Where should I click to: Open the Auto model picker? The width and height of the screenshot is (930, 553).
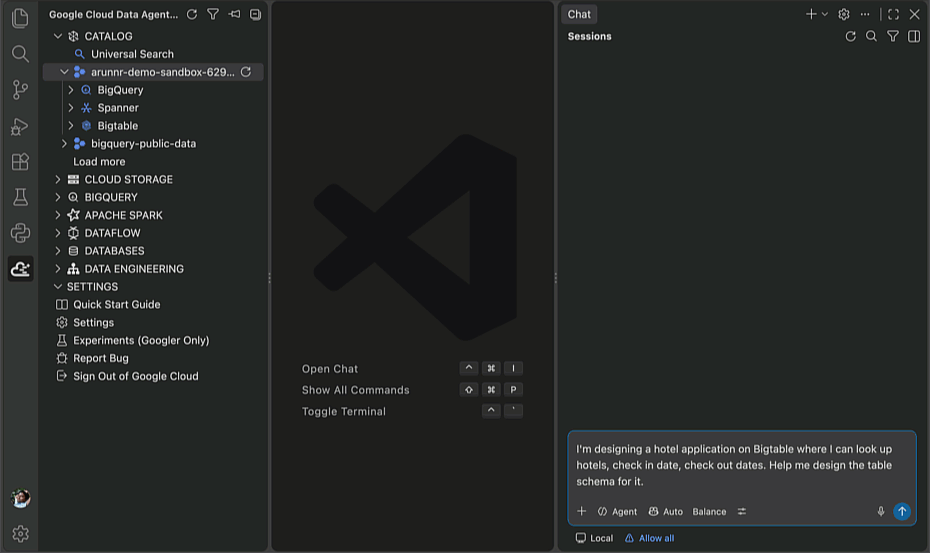point(665,511)
